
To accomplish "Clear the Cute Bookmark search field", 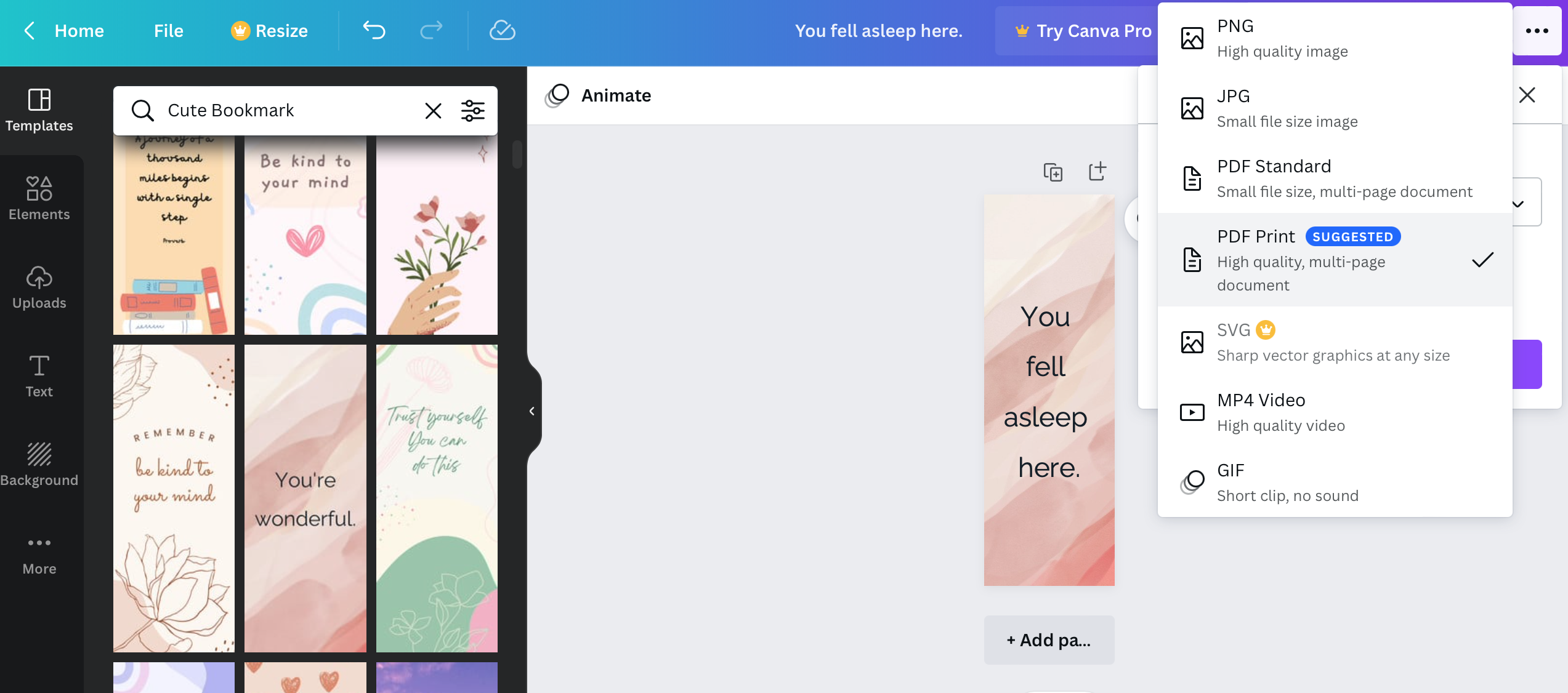I will tap(432, 110).
